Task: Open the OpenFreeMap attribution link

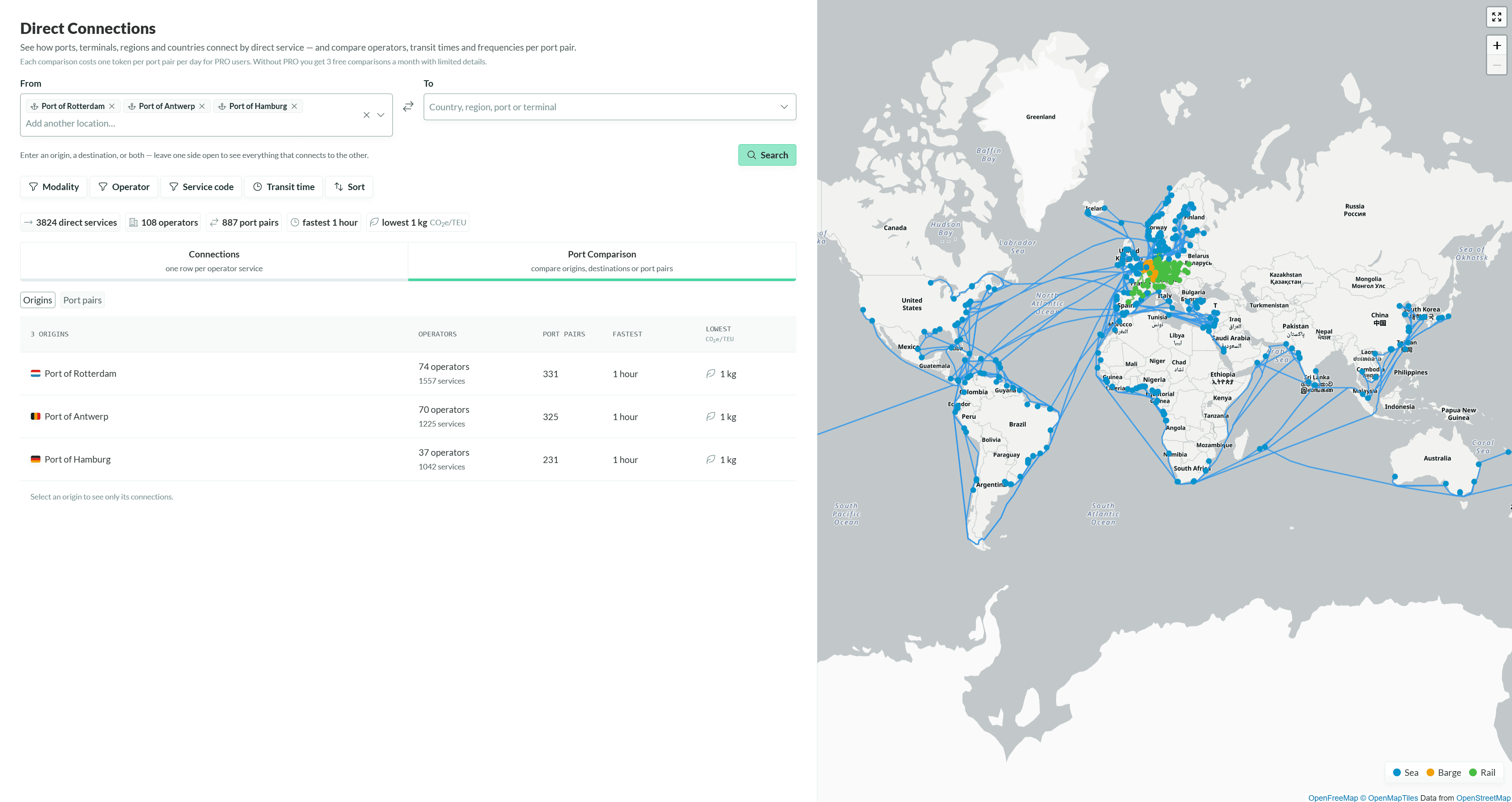Action: 1333,797
